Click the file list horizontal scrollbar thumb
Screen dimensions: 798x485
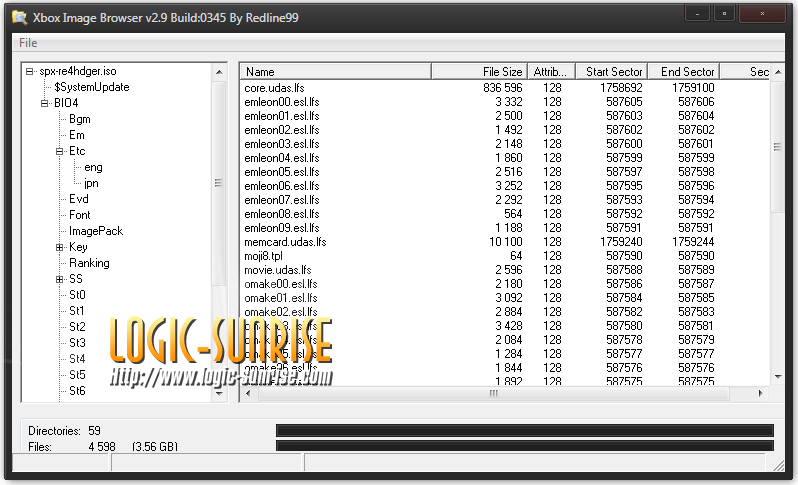point(493,393)
